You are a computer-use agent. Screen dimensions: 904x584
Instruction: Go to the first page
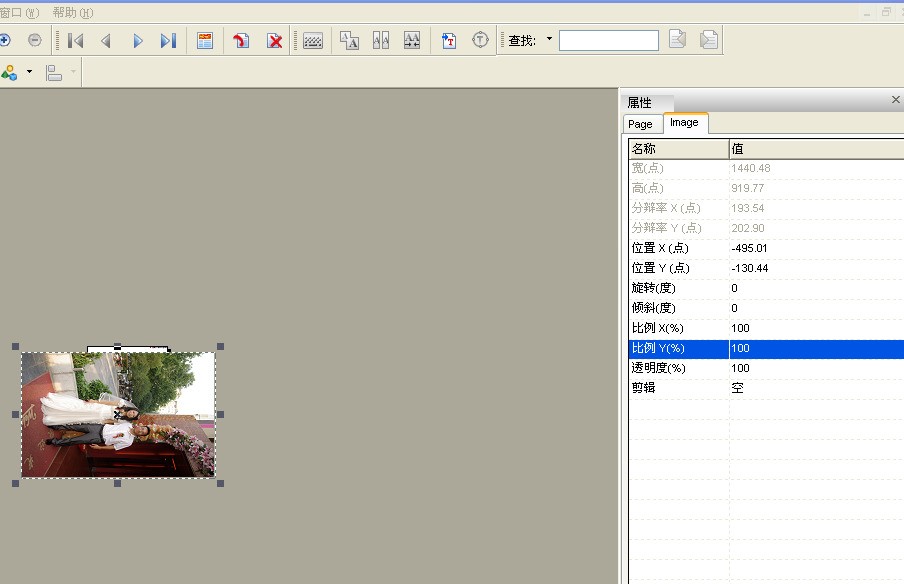click(75, 41)
